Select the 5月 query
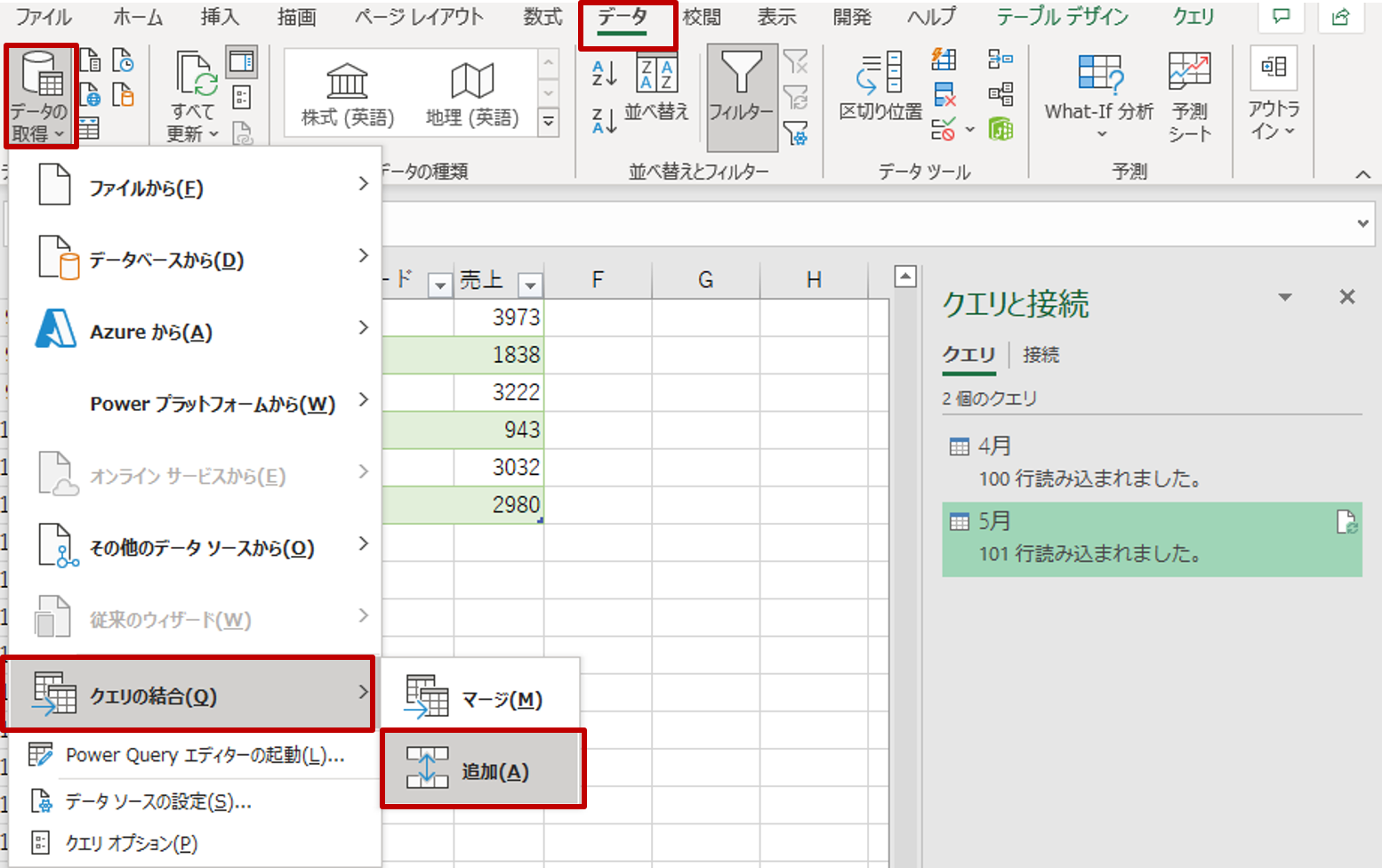1382x868 pixels. tap(1152, 539)
